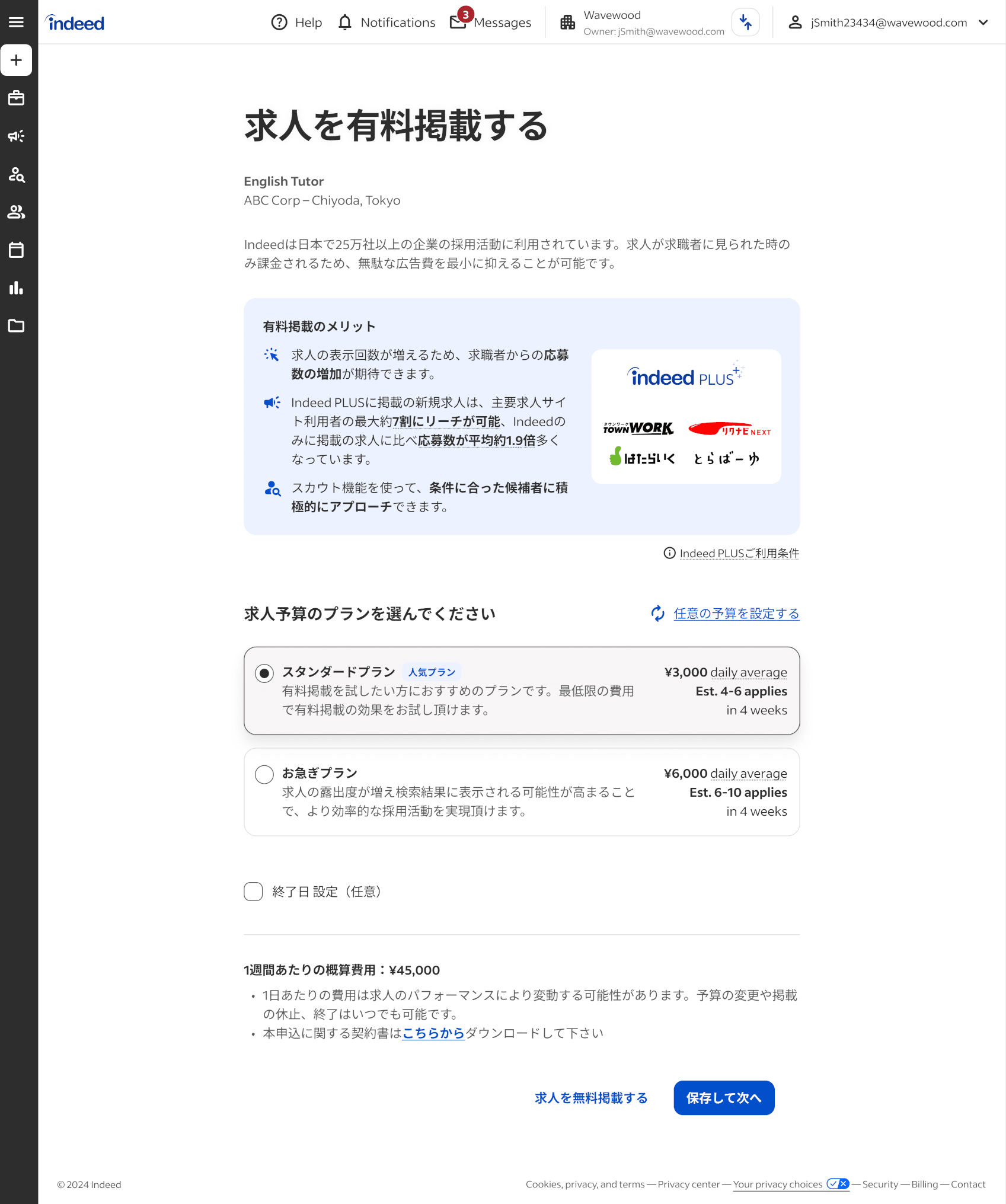The image size is (1006, 1204).
Task: Open the Jobs briefcase icon
Action: pos(16,98)
